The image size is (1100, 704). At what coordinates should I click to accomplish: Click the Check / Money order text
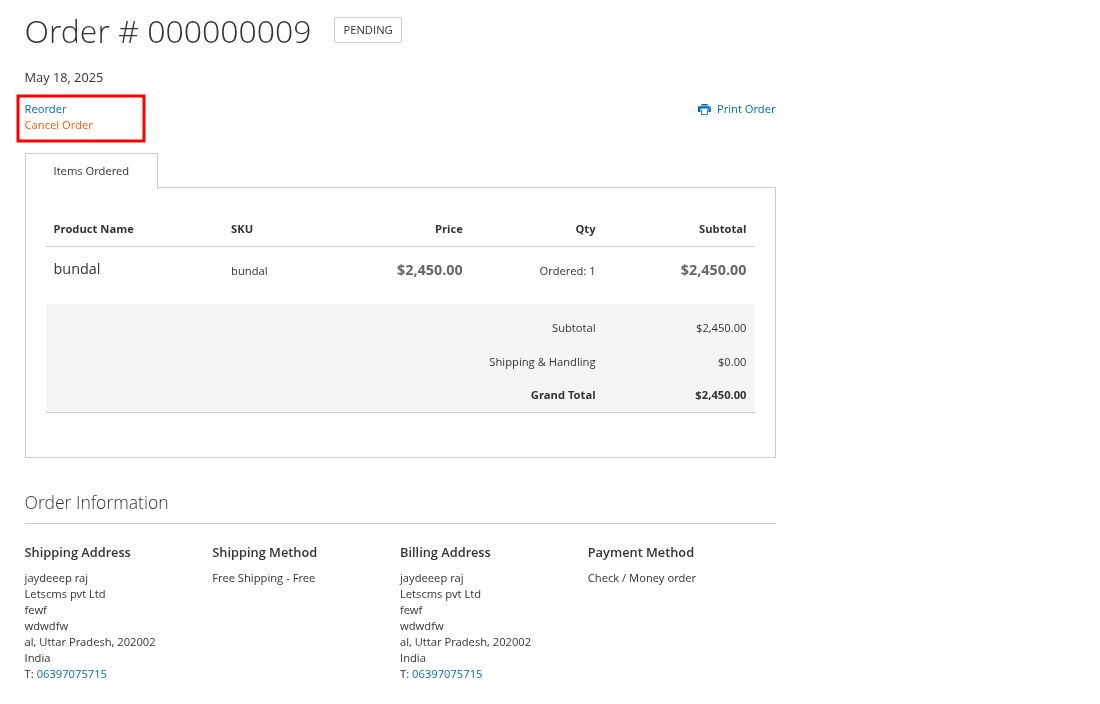coord(641,578)
